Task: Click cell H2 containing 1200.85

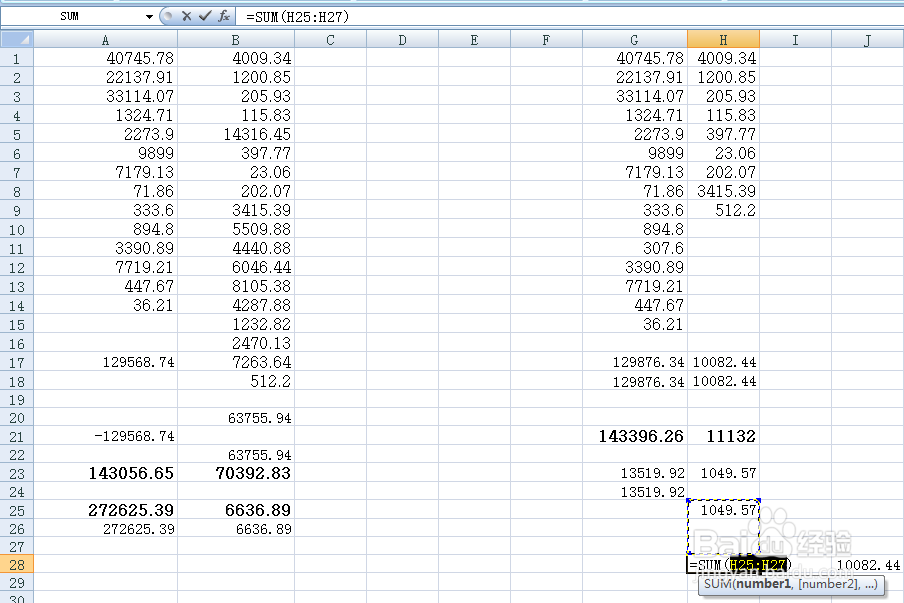Action: (724, 77)
